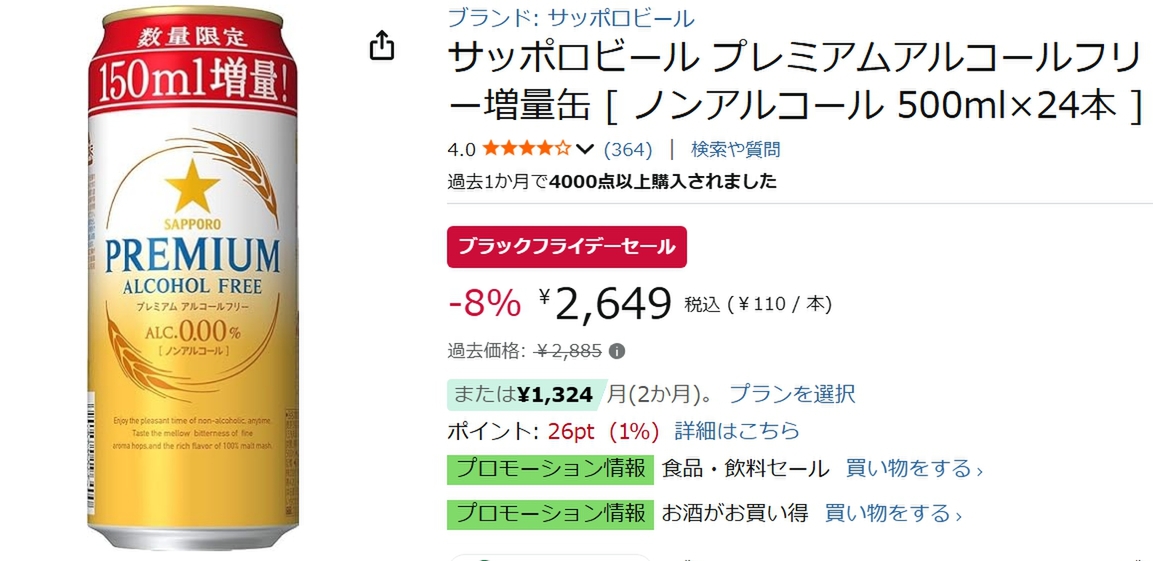Image resolution: width=1153 pixels, height=561 pixels.
Task: Expand the rating breakdown chevron after stars
Action: (586, 150)
